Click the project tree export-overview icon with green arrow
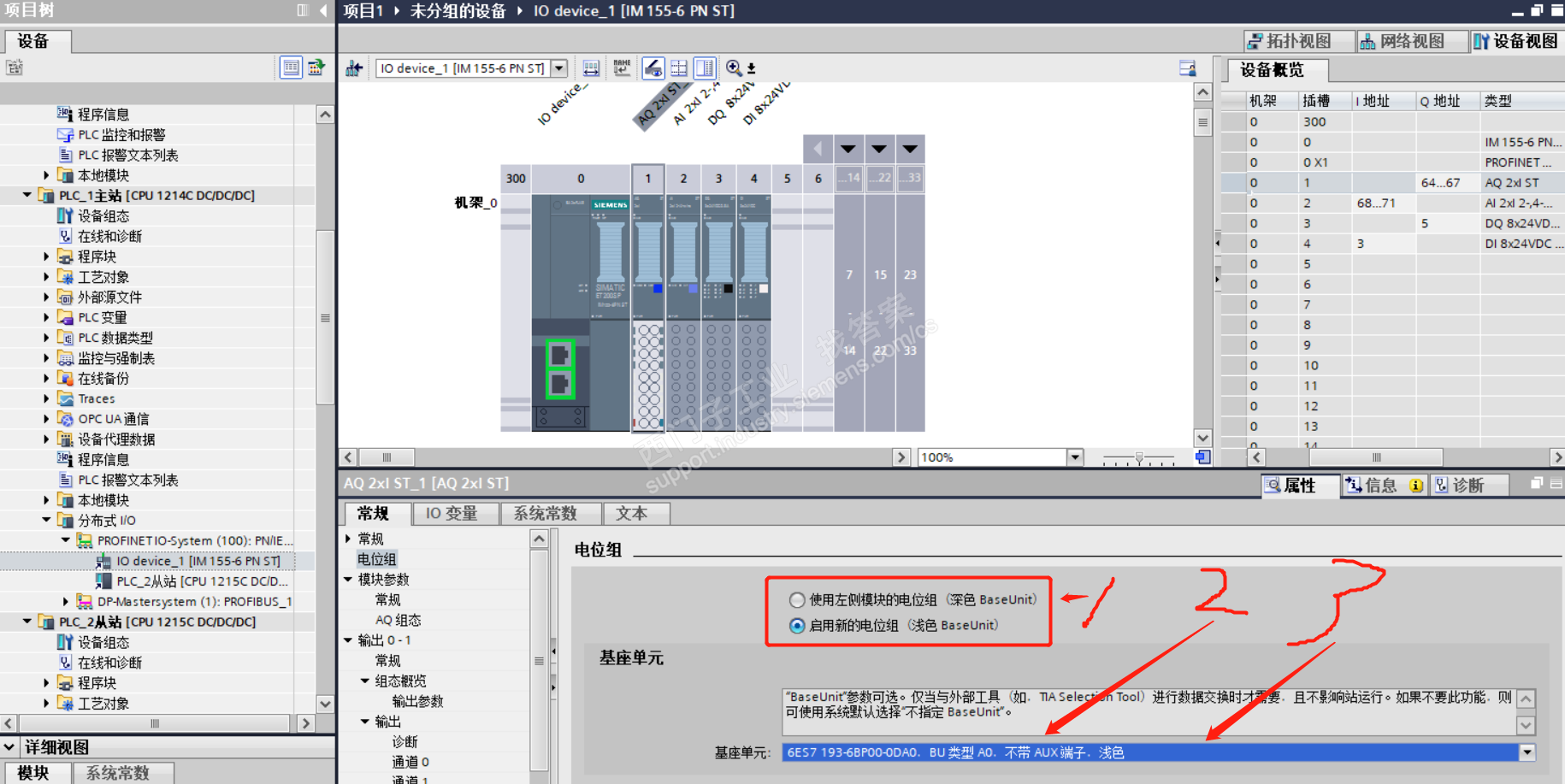The image size is (1565, 784). tap(316, 68)
